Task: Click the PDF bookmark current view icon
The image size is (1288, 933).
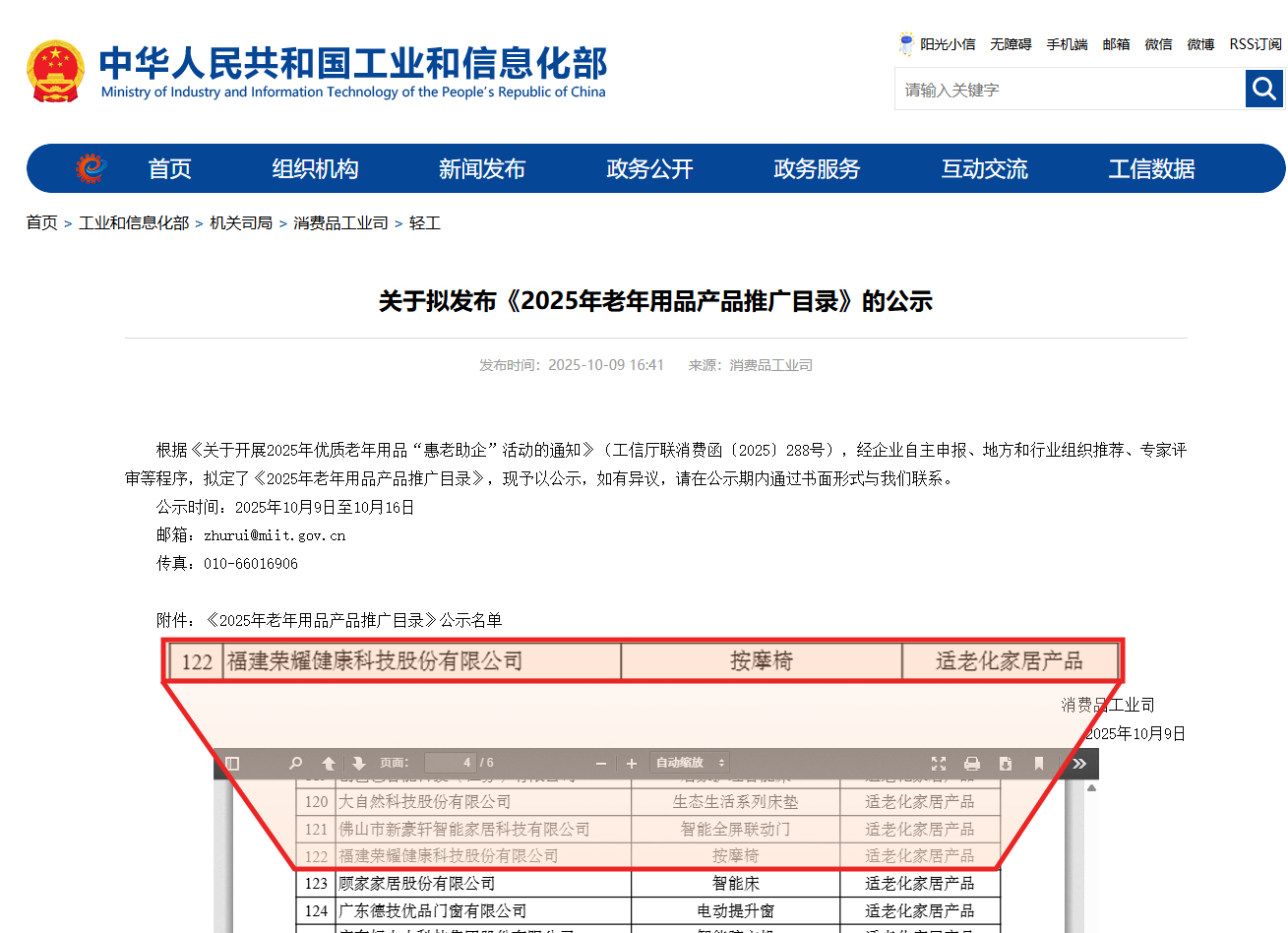Action: click(x=1039, y=763)
